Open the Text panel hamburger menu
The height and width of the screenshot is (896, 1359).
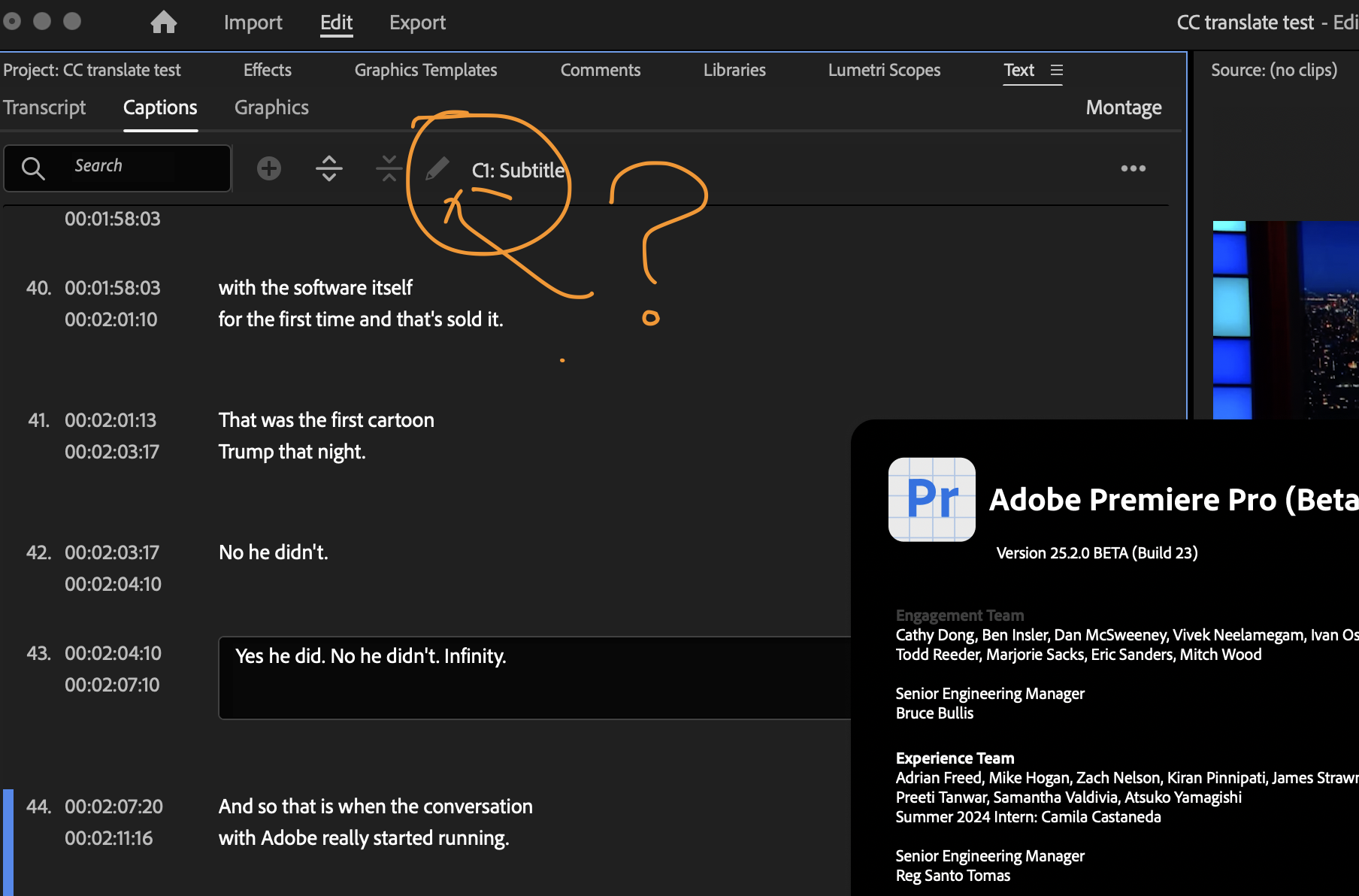pyautogui.click(x=1057, y=70)
